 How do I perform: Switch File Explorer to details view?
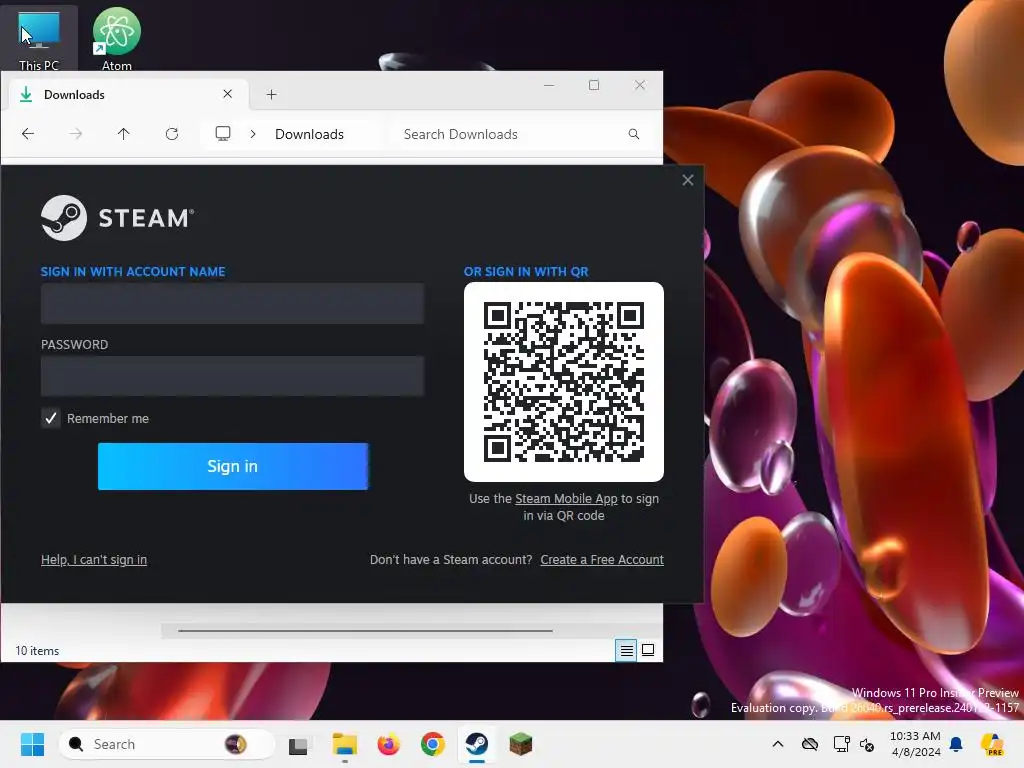626,650
